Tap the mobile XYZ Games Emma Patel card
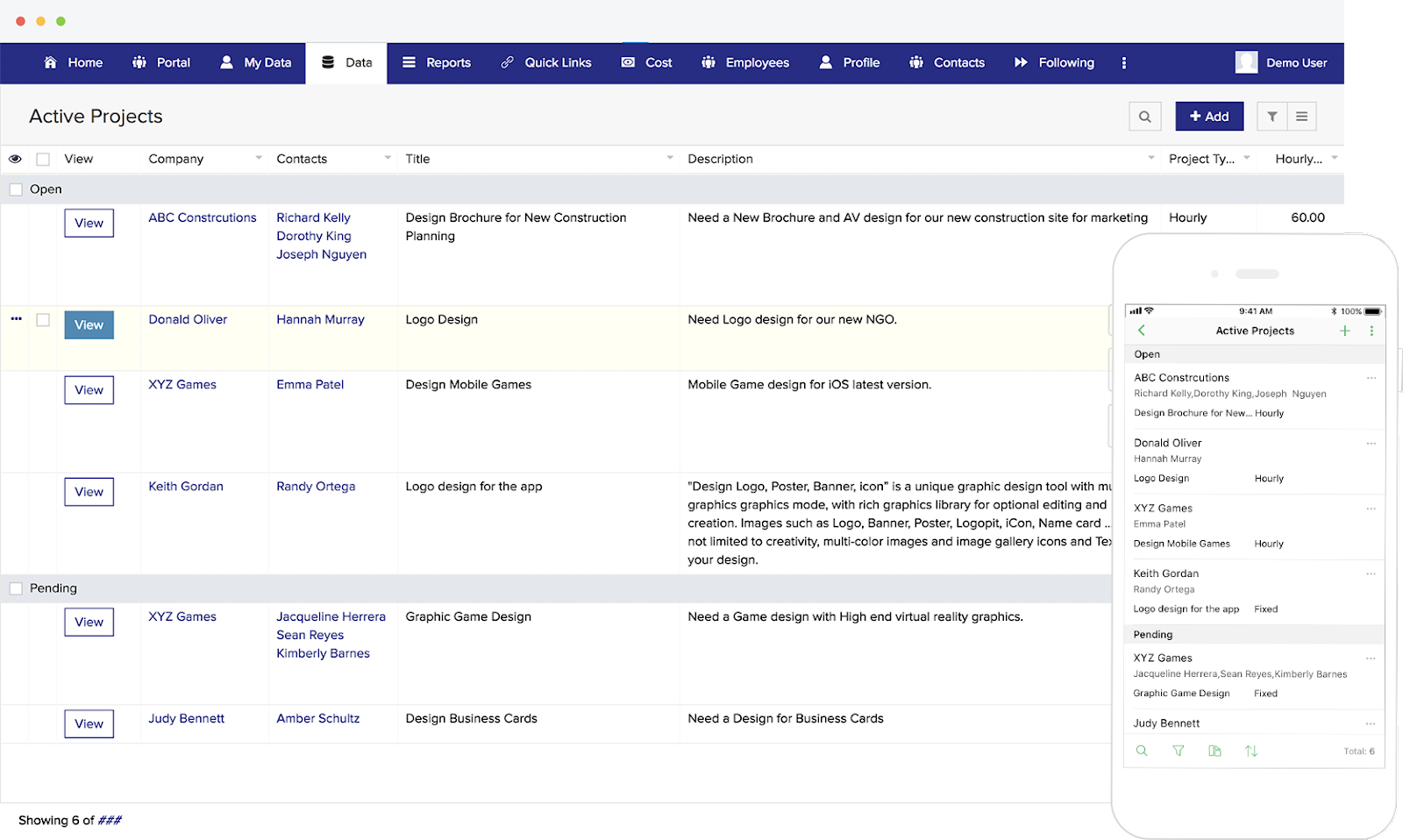 pyautogui.click(x=1254, y=526)
